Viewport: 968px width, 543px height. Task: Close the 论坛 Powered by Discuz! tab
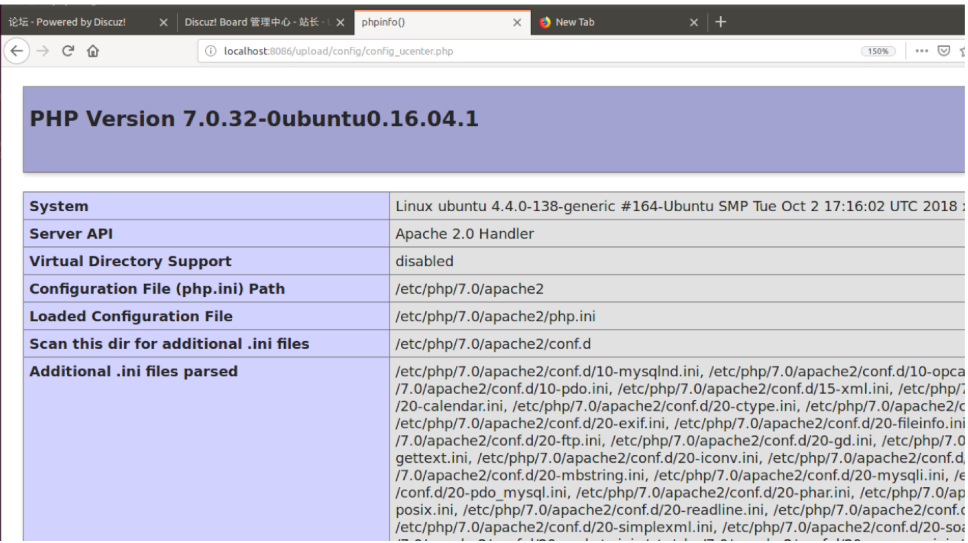pos(164,22)
